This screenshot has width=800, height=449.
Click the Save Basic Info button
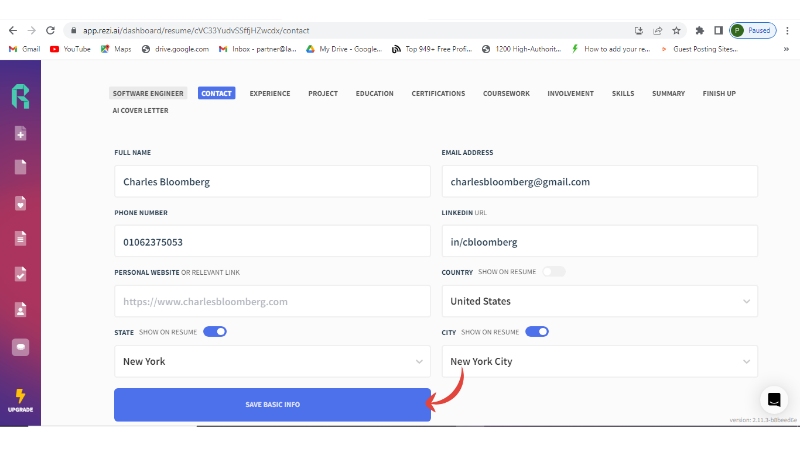(x=272, y=404)
